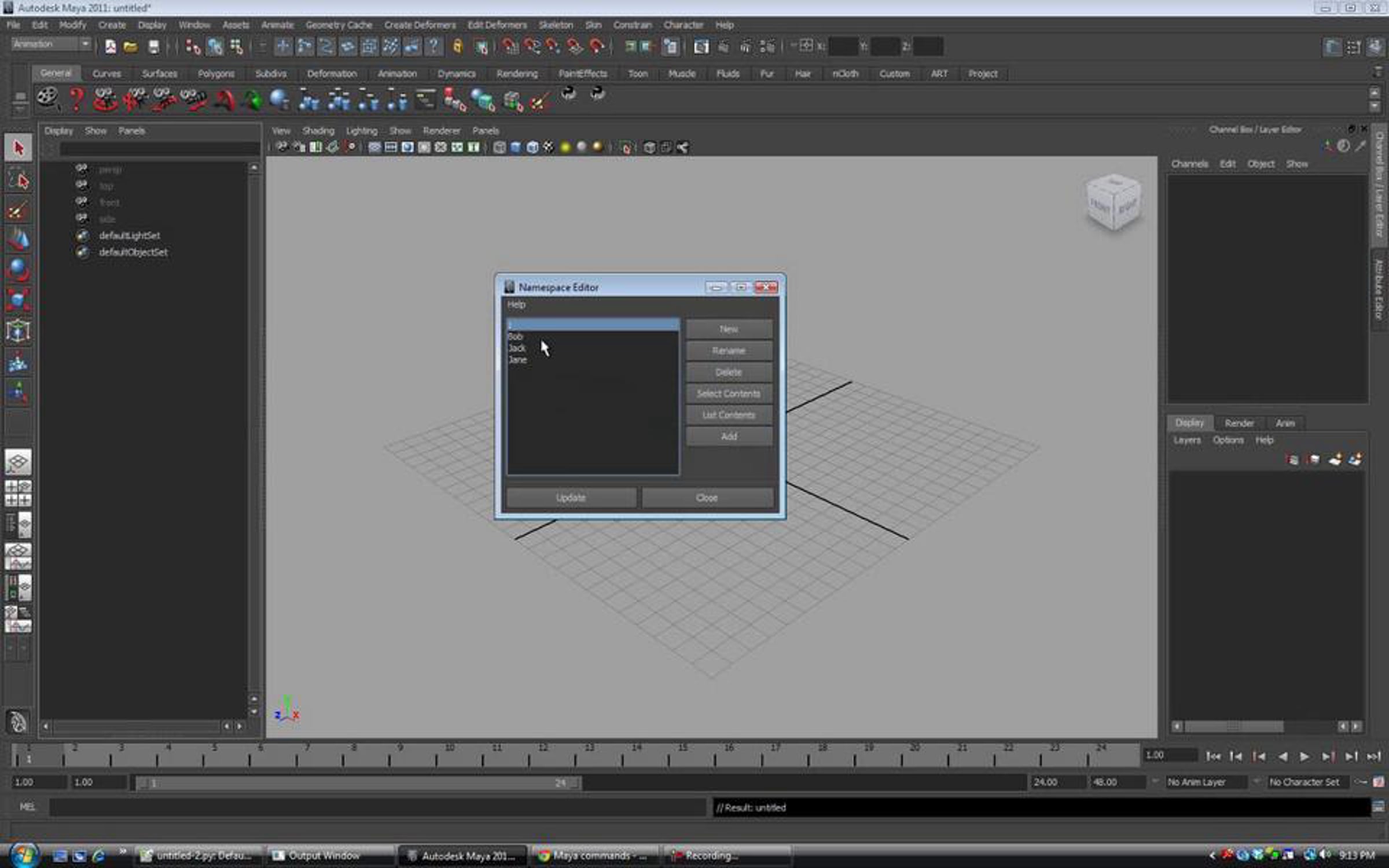Create a new display layer icon
Image resolution: width=1389 pixels, height=868 pixels.
click(1335, 459)
